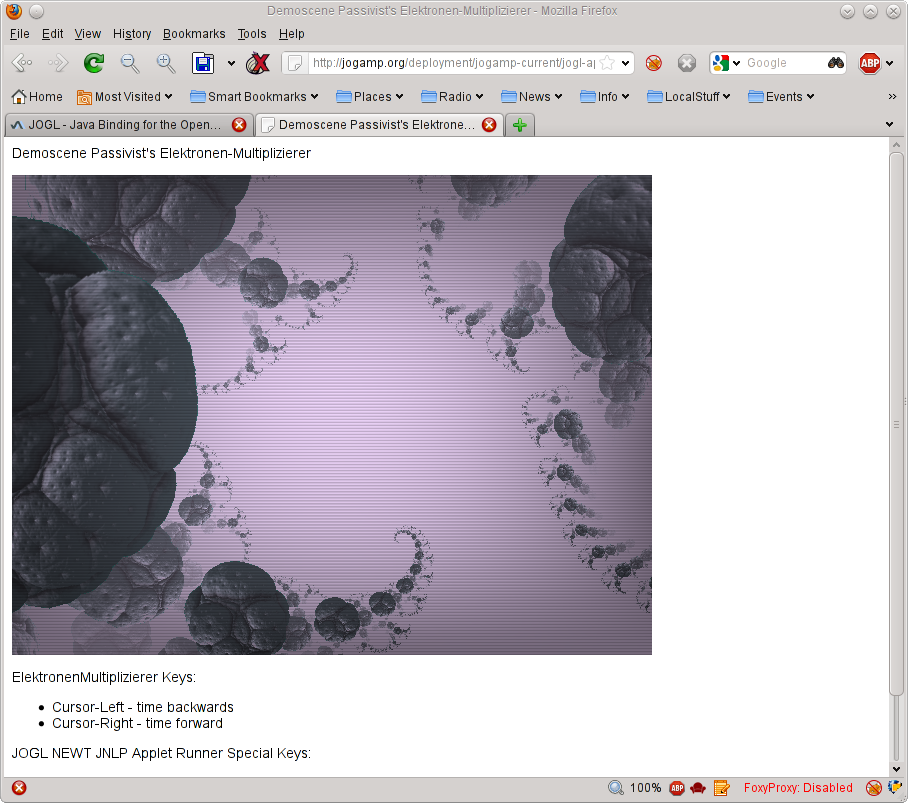
Task: Click the Adblock Plus toolbar icon
Action: tap(870, 63)
